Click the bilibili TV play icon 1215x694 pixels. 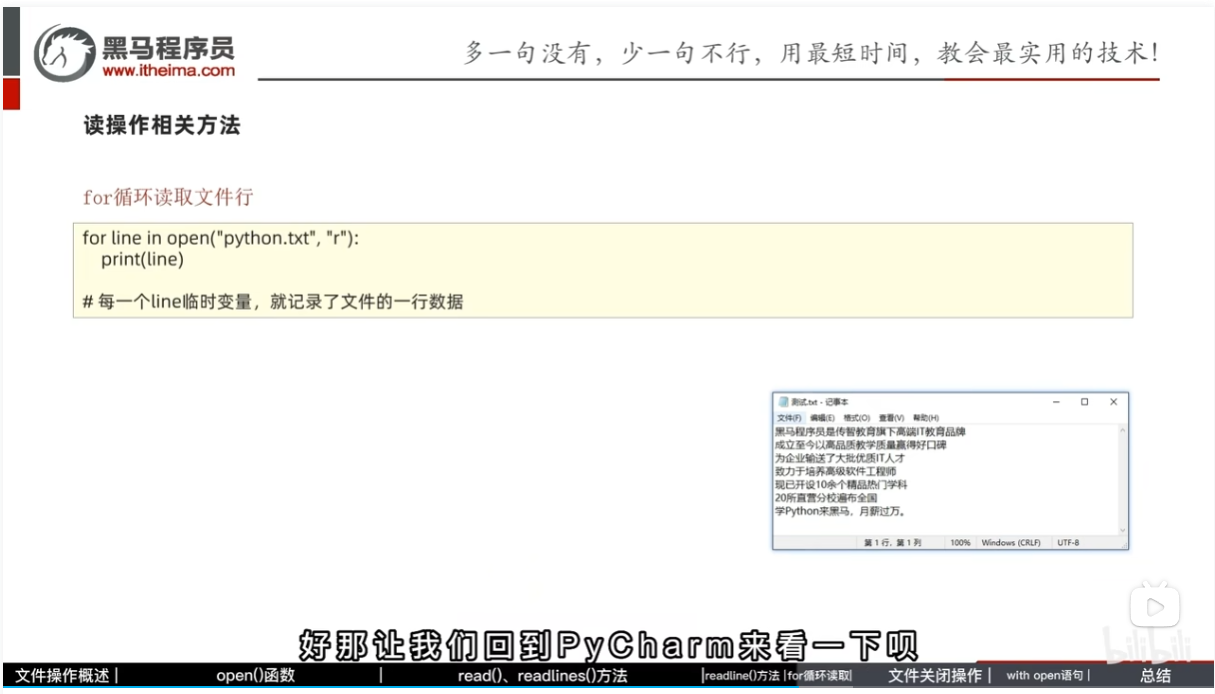pos(1155,607)
